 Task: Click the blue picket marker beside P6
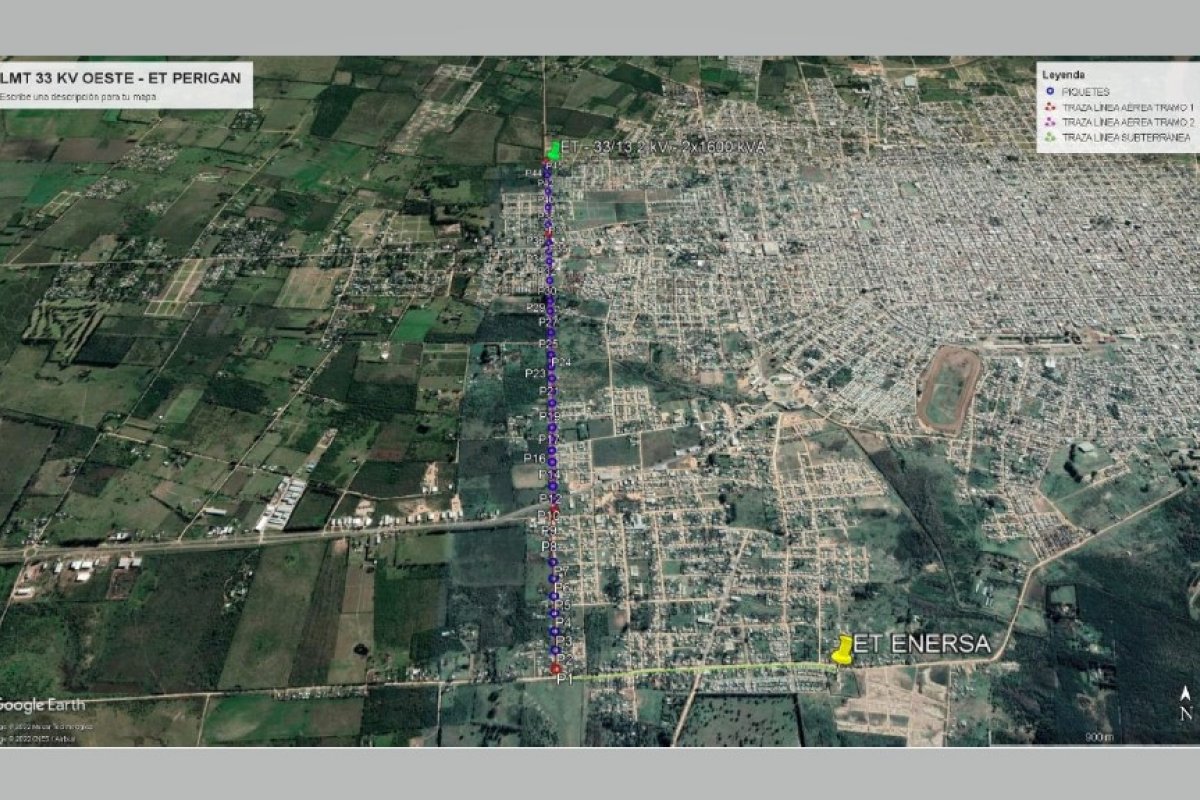(554, 579)
